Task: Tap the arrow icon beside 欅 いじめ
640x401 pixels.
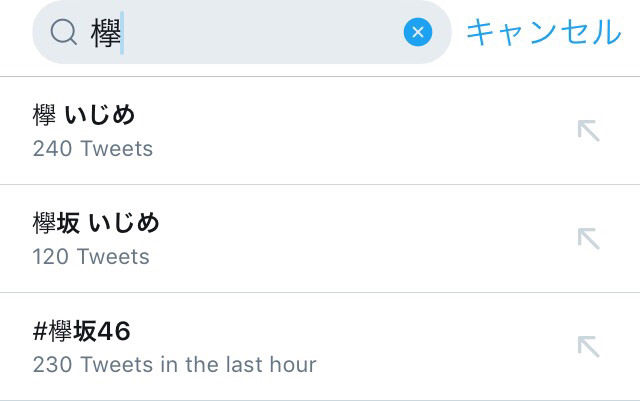Action: coord(588,130)
